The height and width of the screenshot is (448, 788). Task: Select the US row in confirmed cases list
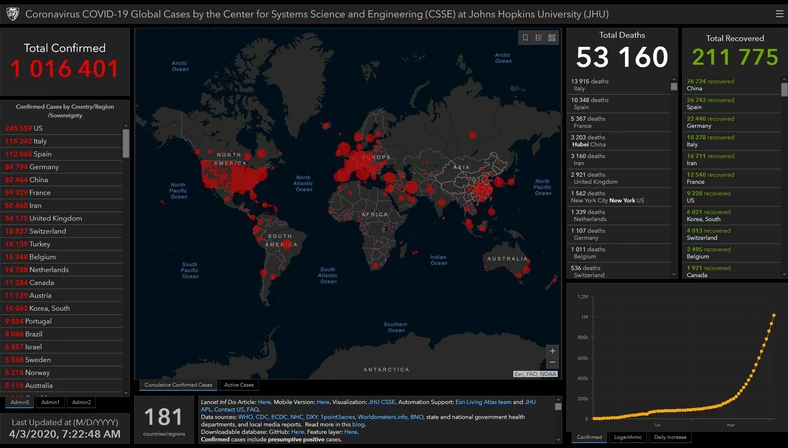point(62,128)
